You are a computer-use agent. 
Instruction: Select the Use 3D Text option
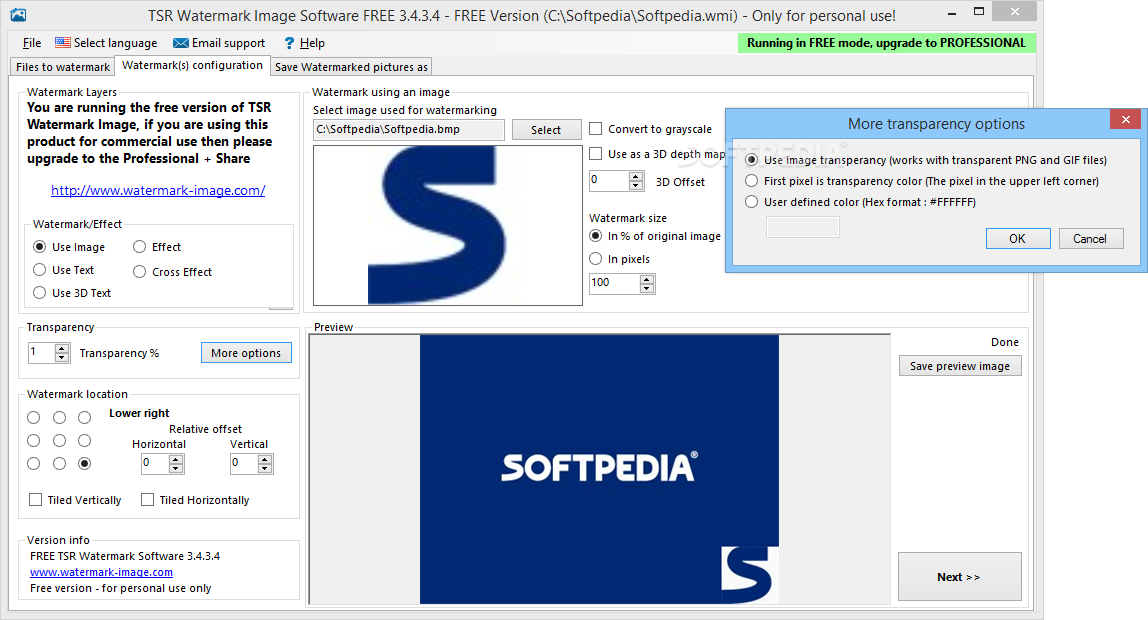tap(40, 293)
